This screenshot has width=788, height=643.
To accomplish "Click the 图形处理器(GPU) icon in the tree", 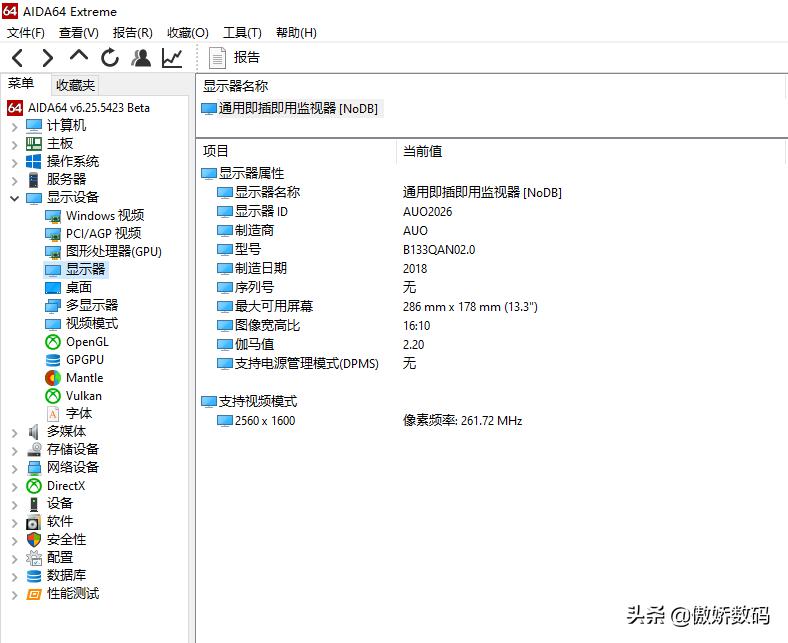I will tap(53, 252).
